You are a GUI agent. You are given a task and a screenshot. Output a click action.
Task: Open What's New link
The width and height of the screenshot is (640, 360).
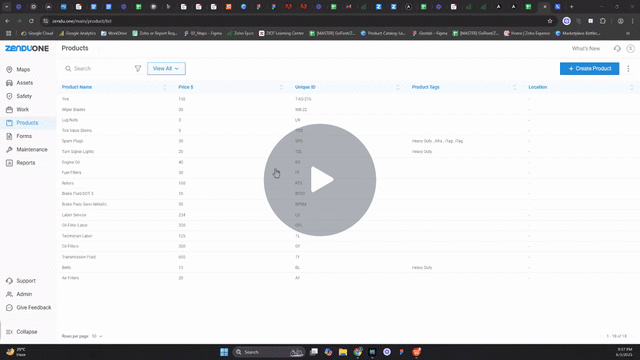coord(586,49)
